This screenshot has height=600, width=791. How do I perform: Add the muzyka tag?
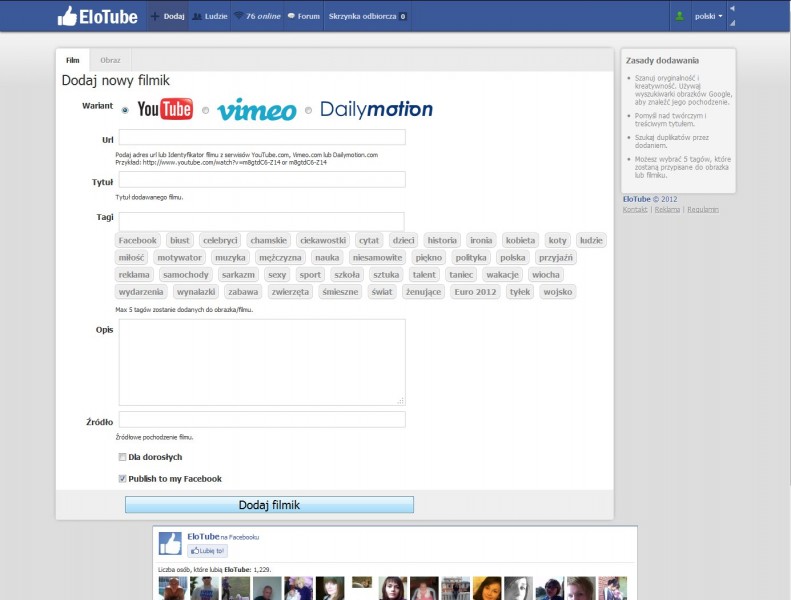(x=229, y=258)
